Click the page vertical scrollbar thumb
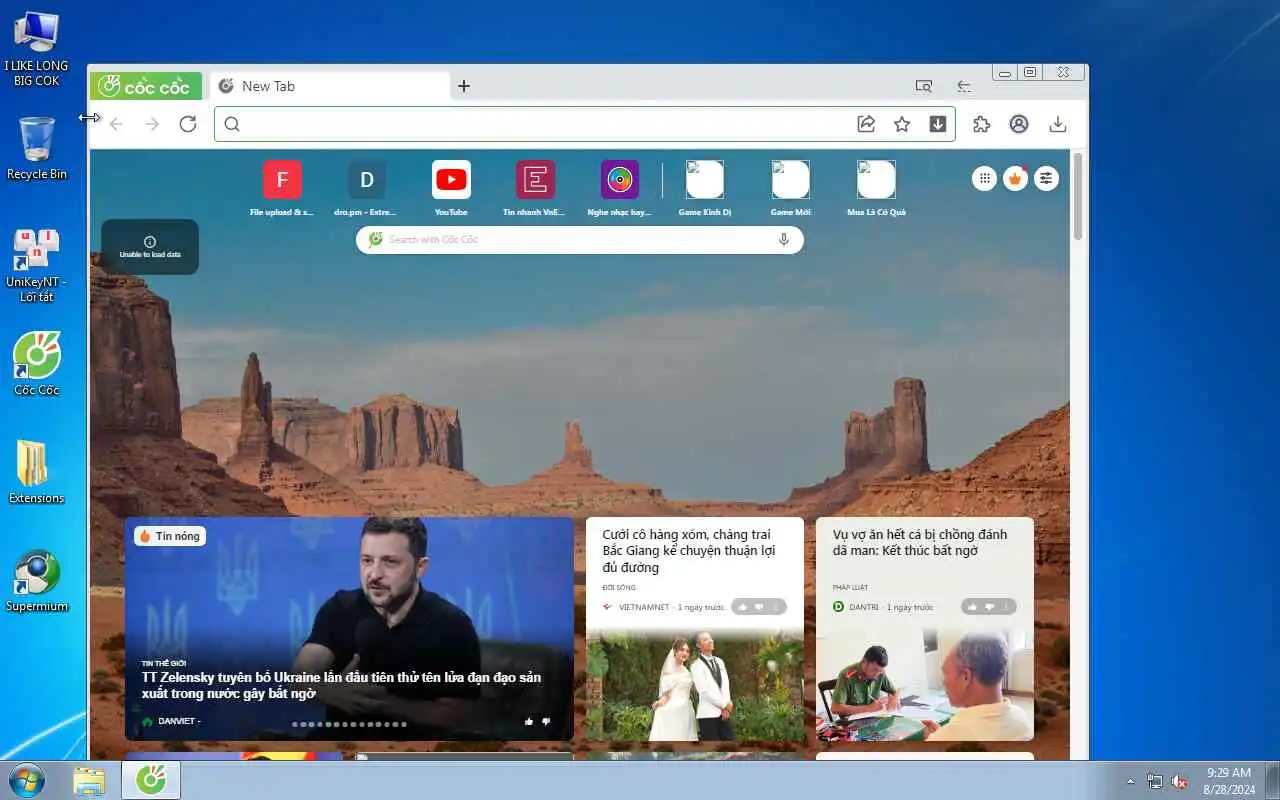Viewport: 1280px width, 800px height. pos(1078,196)
